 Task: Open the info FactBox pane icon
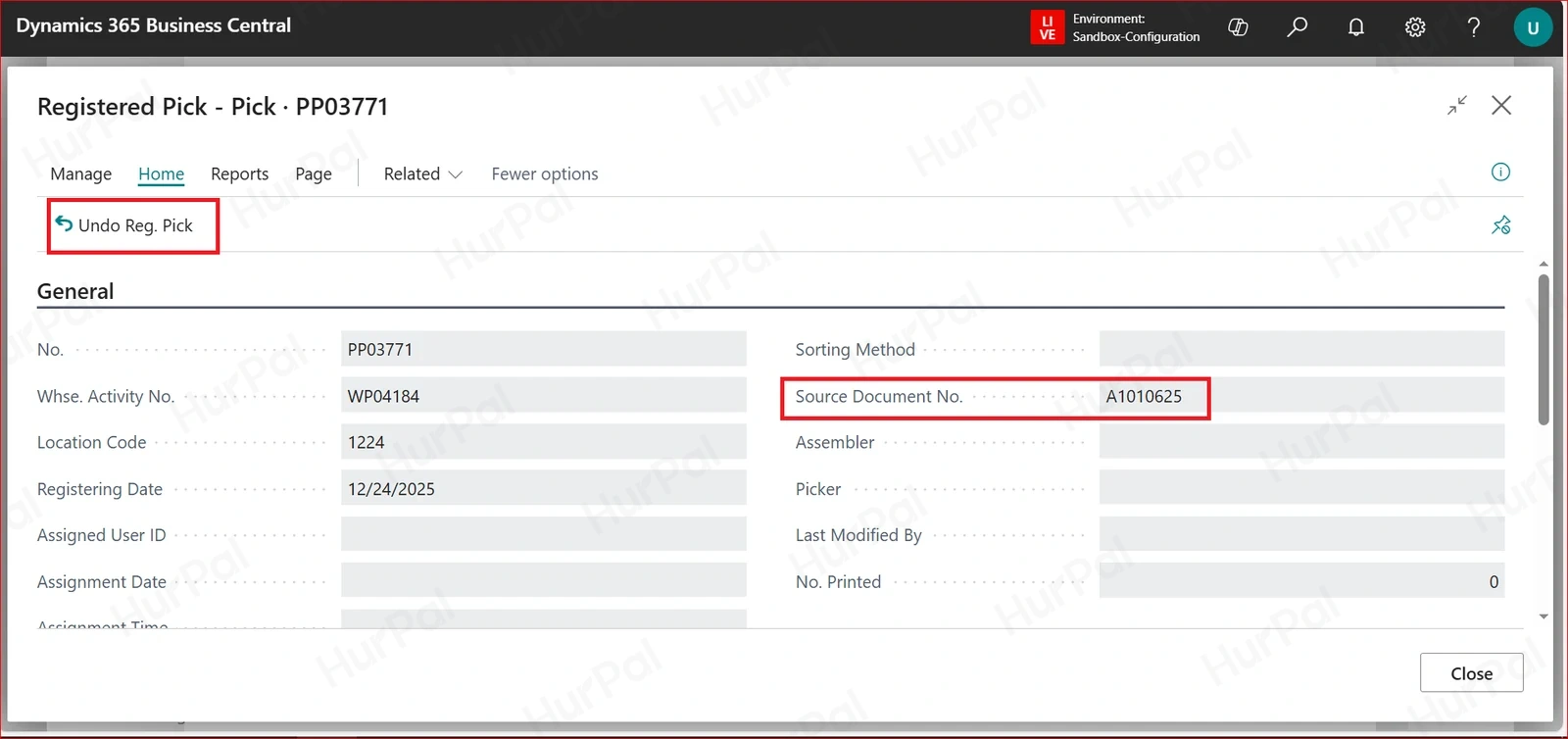(1500, 172)
